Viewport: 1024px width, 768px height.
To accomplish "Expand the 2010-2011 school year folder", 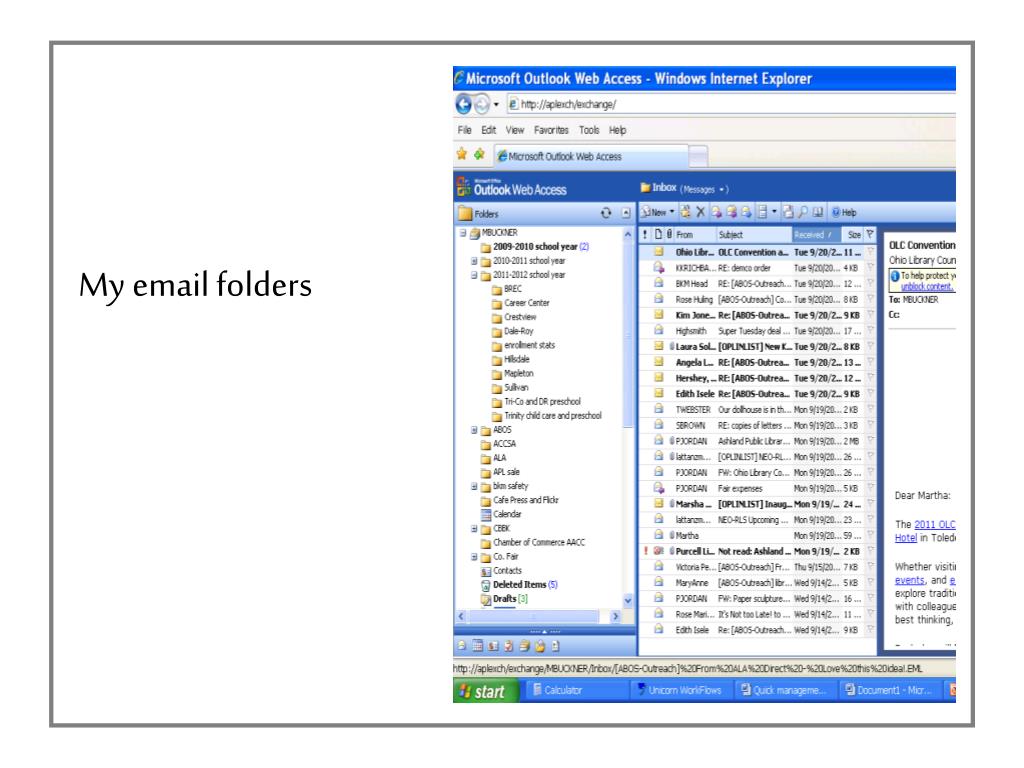I will point(475,261).
